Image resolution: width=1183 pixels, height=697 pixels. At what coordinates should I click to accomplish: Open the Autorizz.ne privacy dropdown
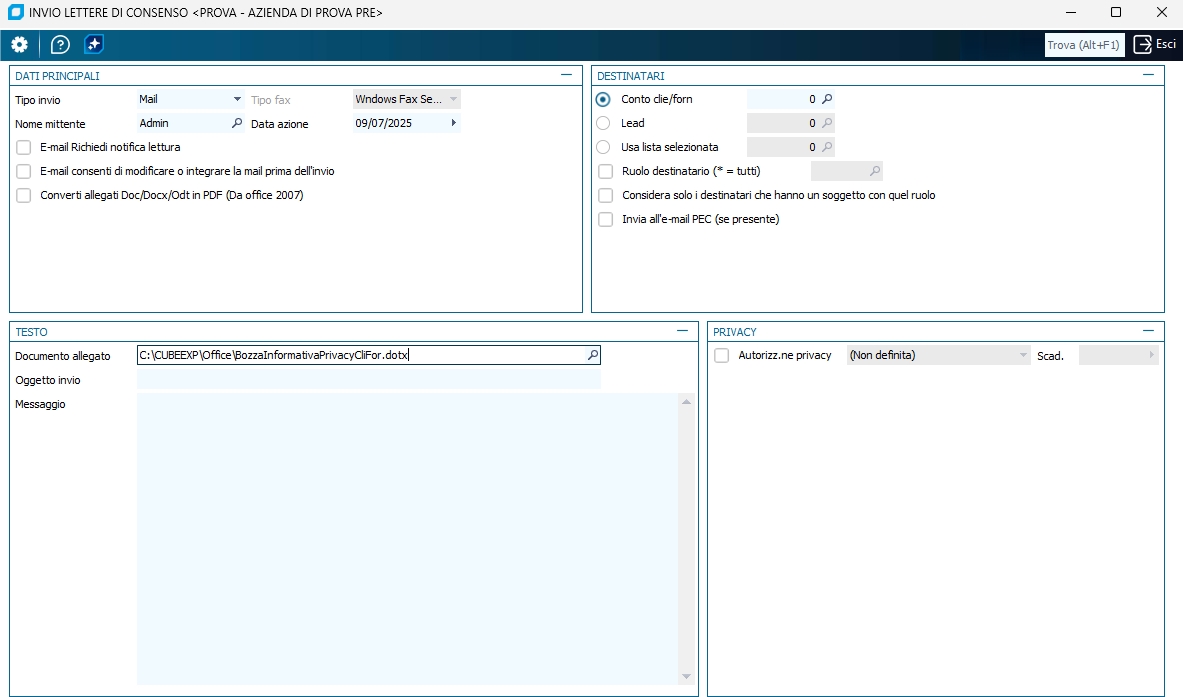click(1023, 355)
